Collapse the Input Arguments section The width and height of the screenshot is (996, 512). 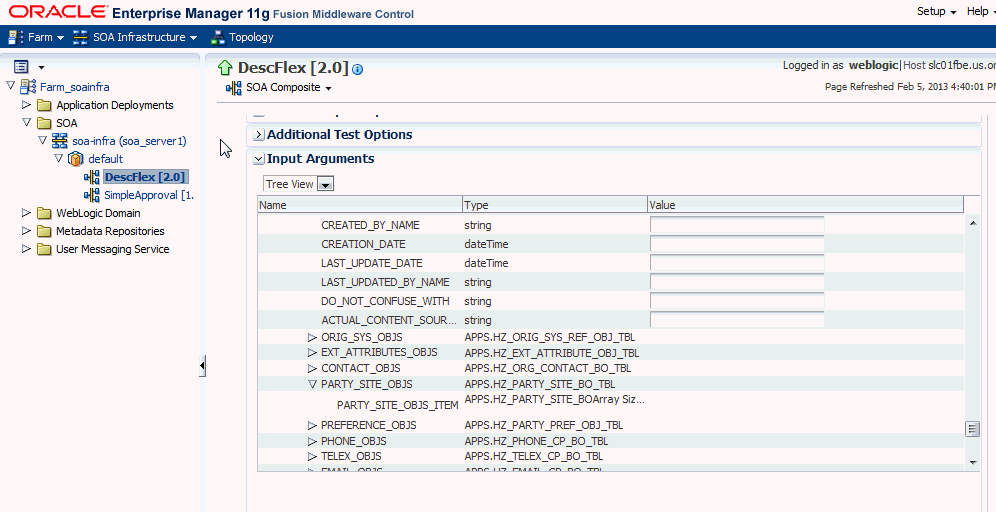click(x=259, y=159)
